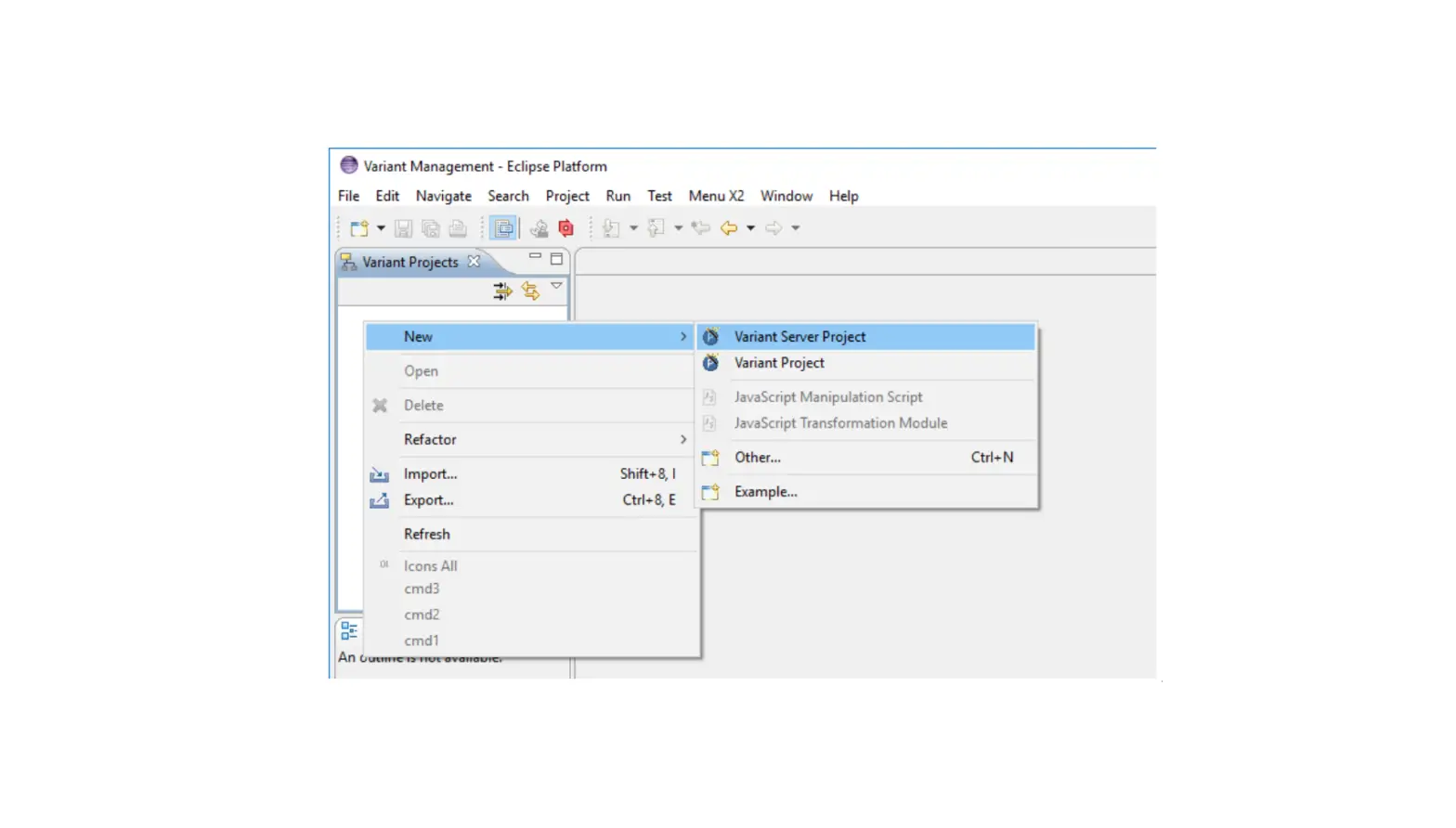This screenshot has height=828, width=1456.
Task: Open the Project menu
Action: point(567,196)
